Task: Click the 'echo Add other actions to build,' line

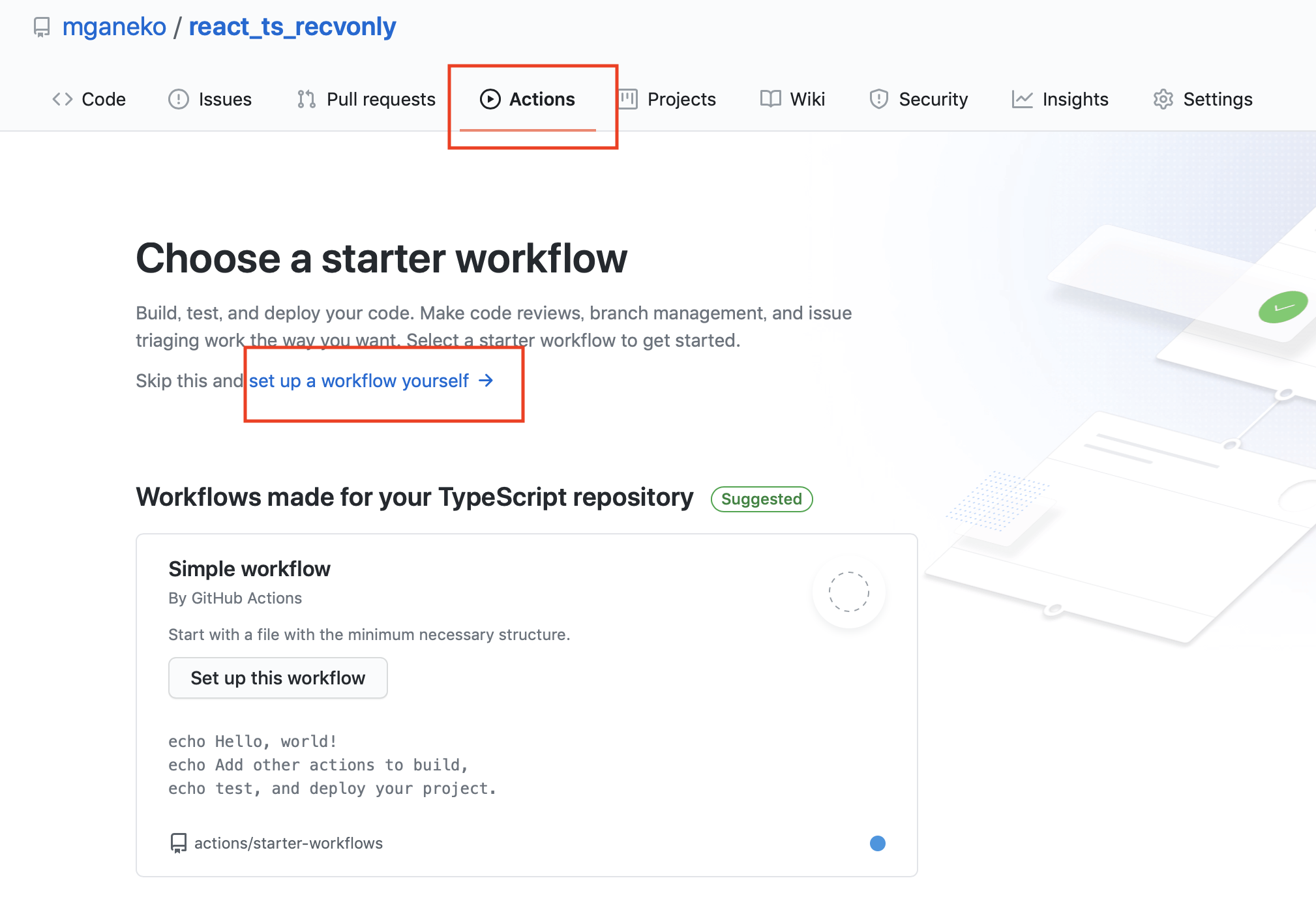Action: click(318, 765)
